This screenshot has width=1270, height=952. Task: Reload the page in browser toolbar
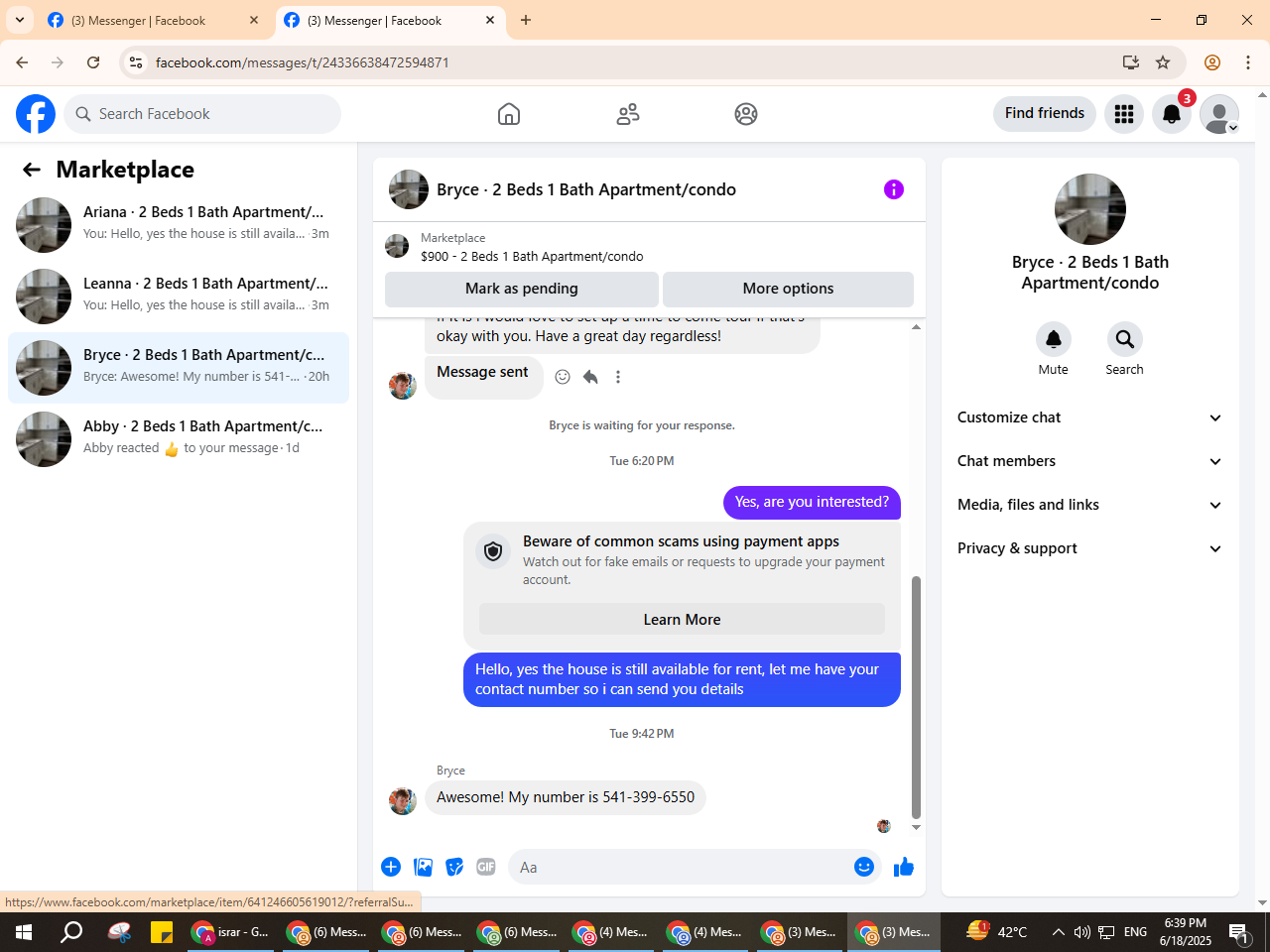(x=93, y=62)
